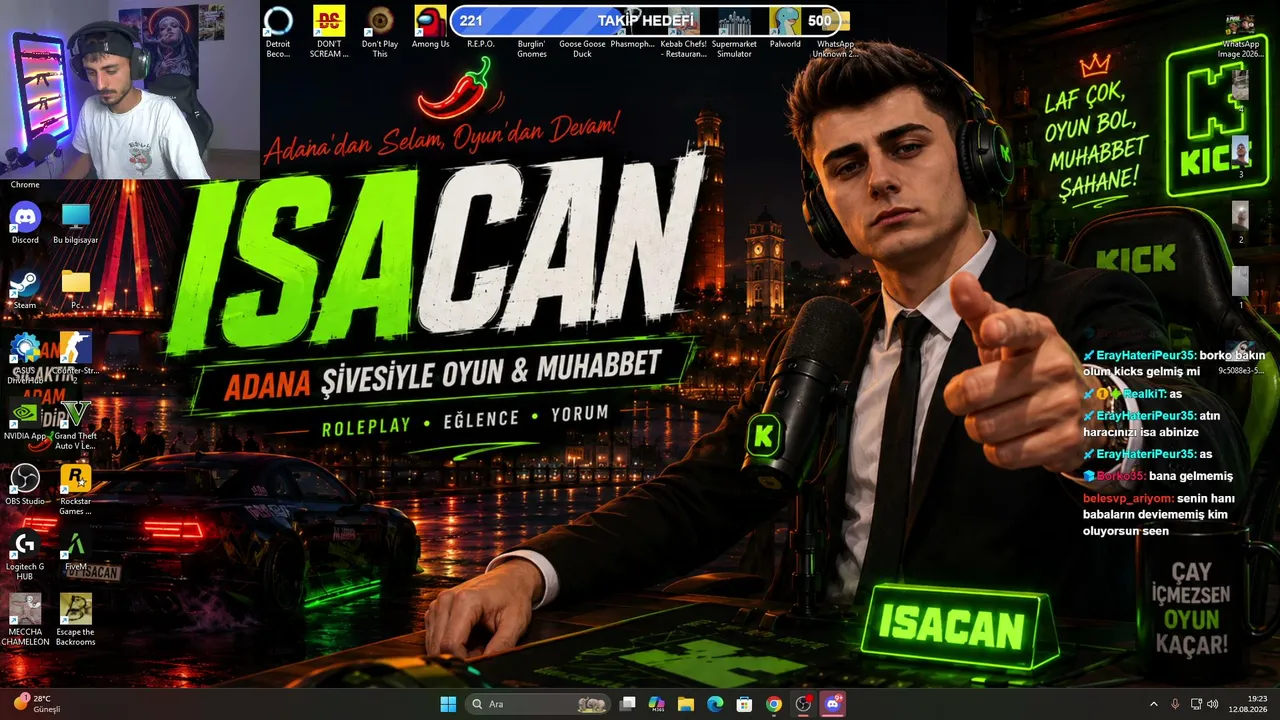Open the NVIDIA App shortcut
The width and height of the screenshot is (1280, 720).
[x=25, y=420]
